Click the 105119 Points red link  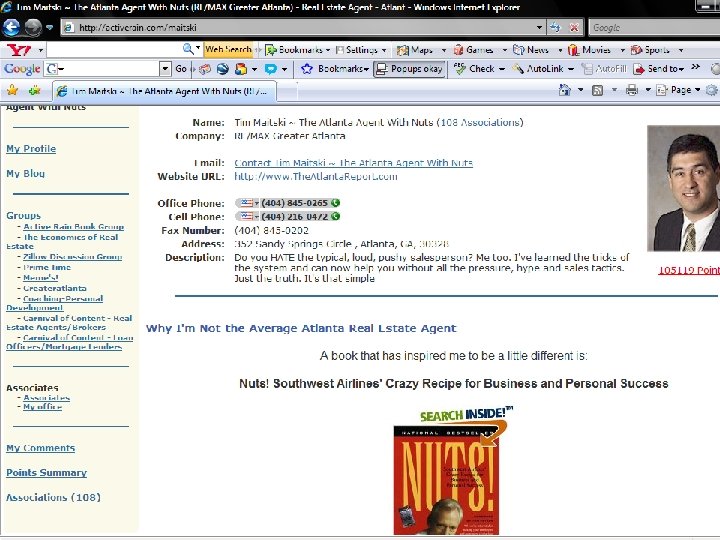689,270
